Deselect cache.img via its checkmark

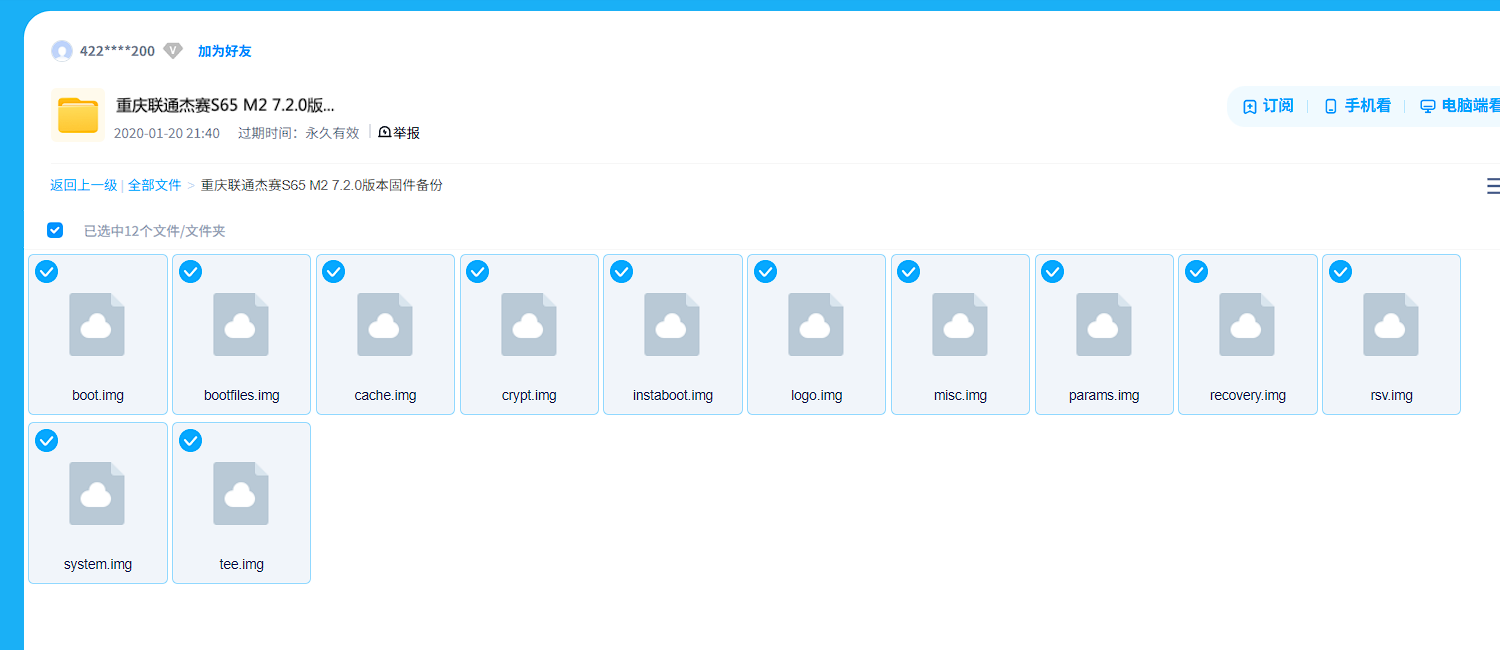click(x=334, y=271)
